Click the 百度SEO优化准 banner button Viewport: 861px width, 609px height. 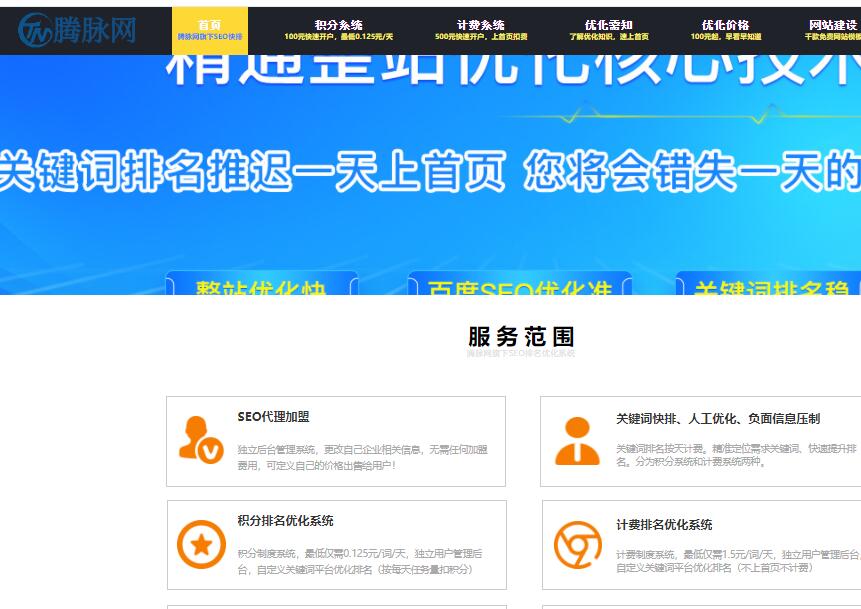click(x=519, y=284)
